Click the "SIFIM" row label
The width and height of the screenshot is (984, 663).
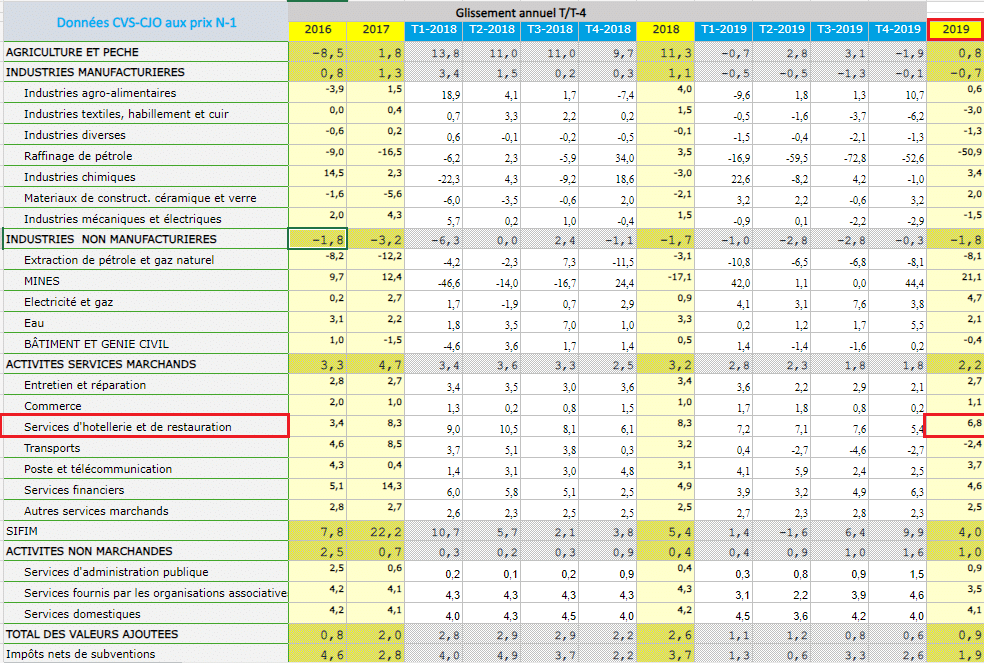coord(22,531)
